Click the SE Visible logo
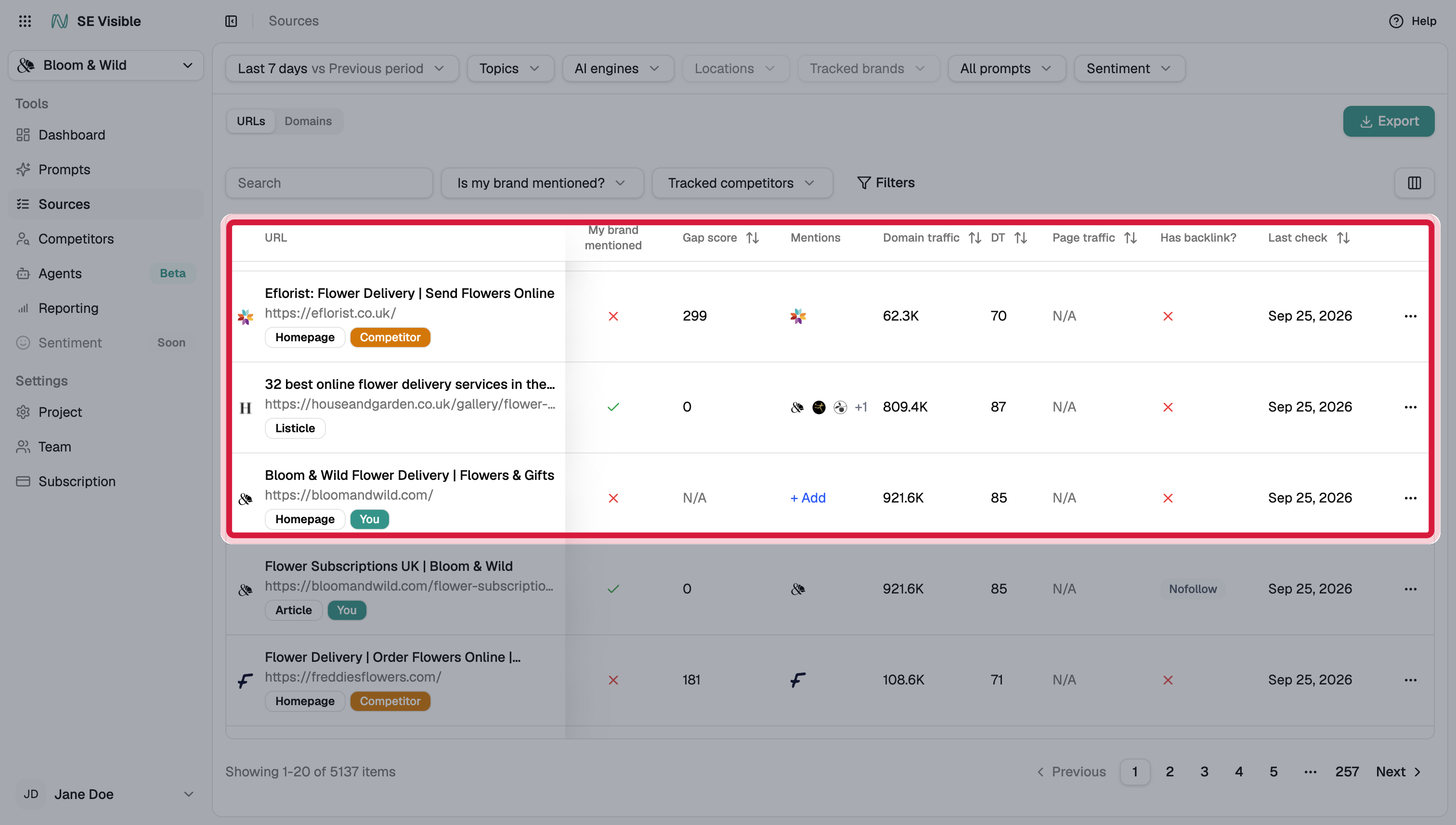 [x=96, y=21]
